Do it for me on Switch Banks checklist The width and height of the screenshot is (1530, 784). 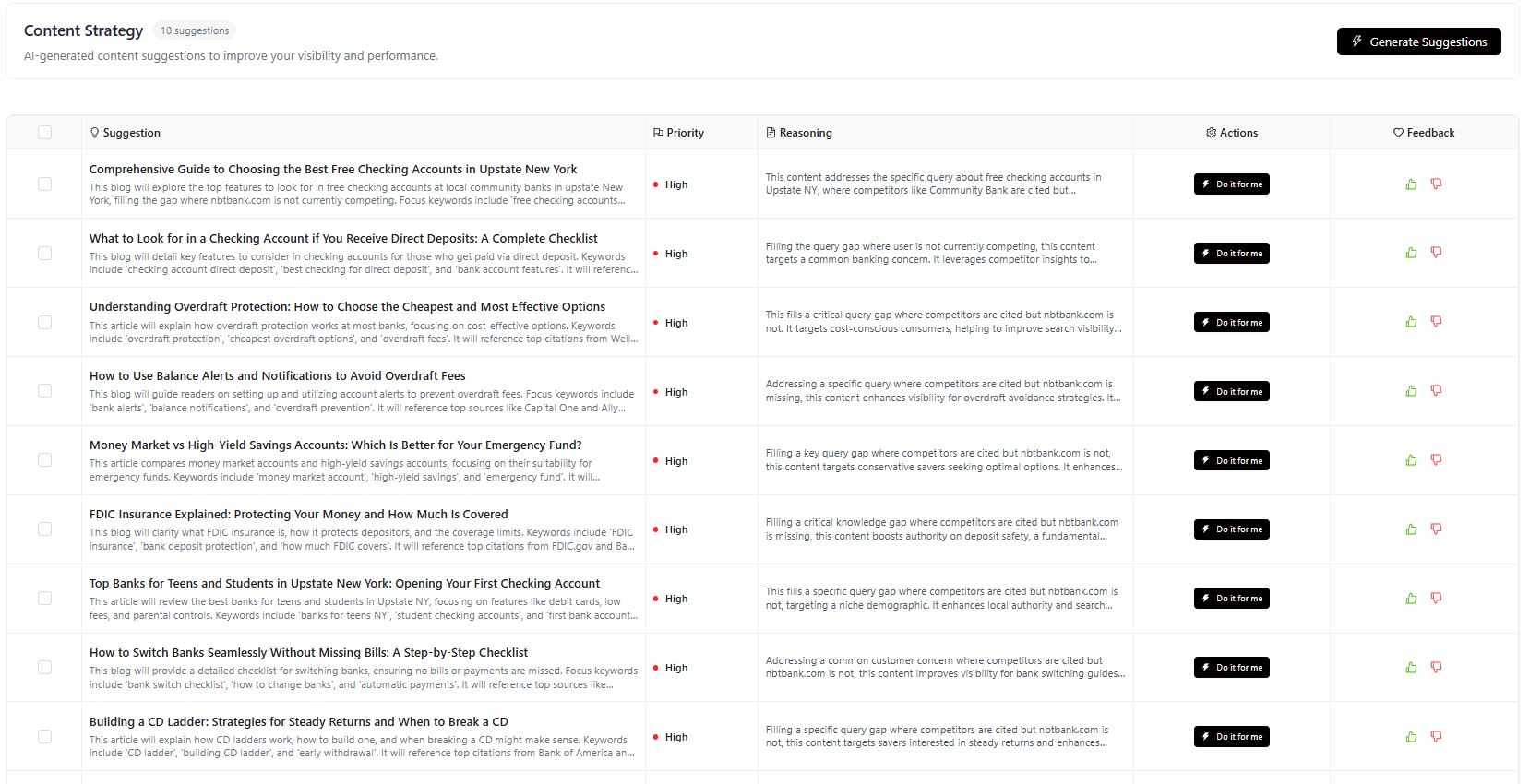tap(1231, 668)
